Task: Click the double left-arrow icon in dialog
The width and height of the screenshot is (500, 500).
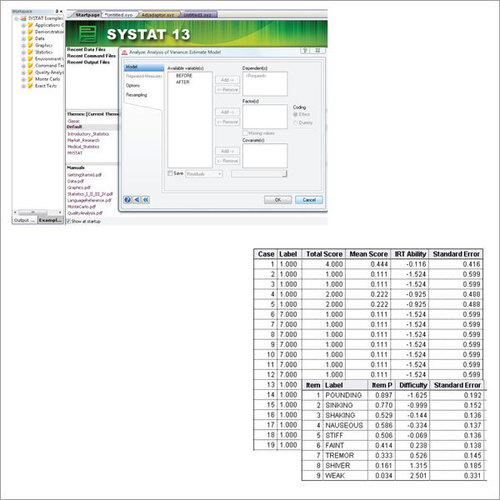Action: (146, 200)
